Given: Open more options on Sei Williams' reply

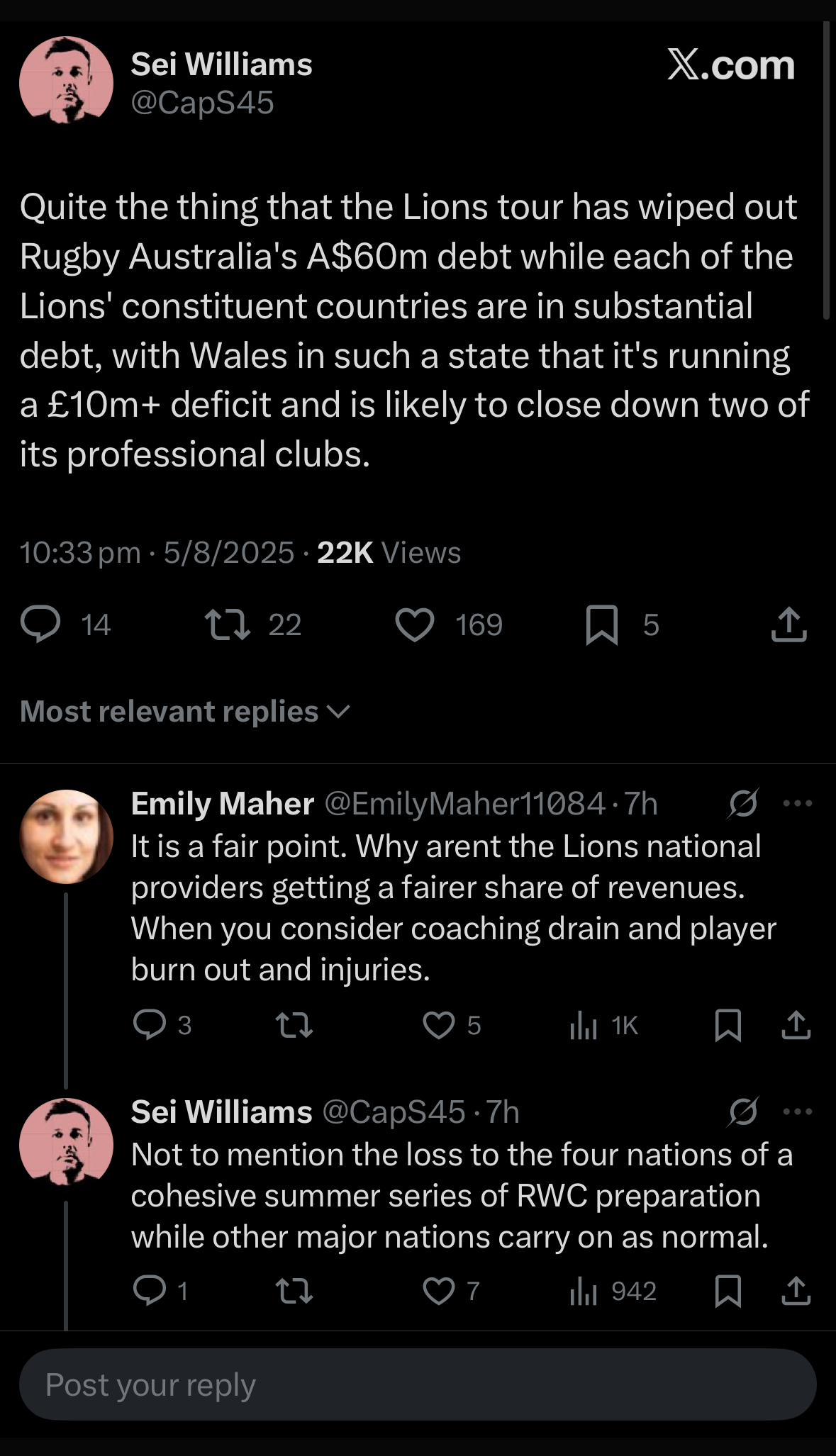Looking at the screenshot, I should tap(798, 1111).
